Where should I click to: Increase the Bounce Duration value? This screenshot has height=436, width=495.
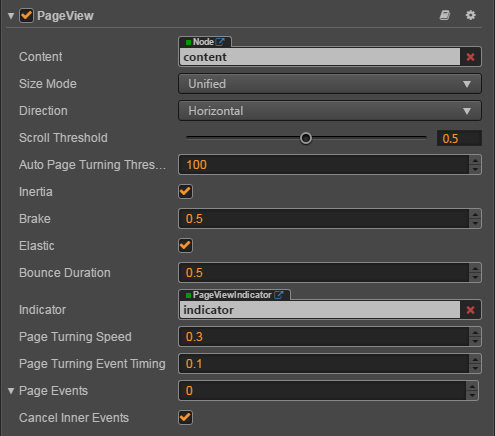(x=475, y=268)
